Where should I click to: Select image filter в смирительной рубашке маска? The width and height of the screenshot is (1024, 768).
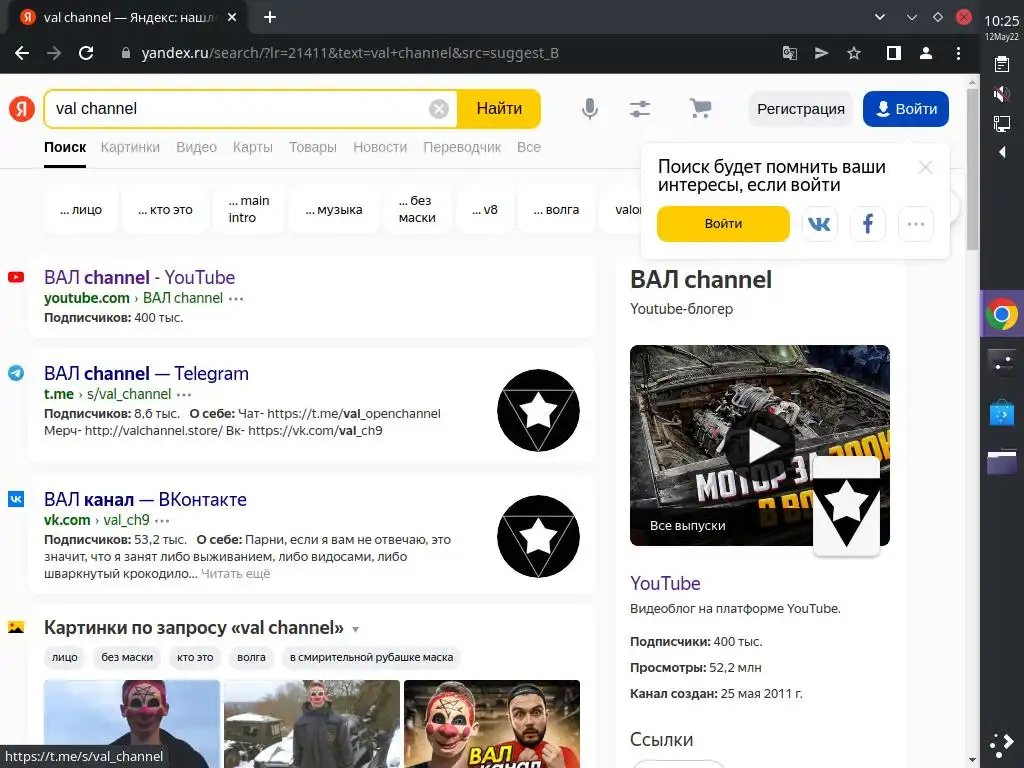click(371, 657)
